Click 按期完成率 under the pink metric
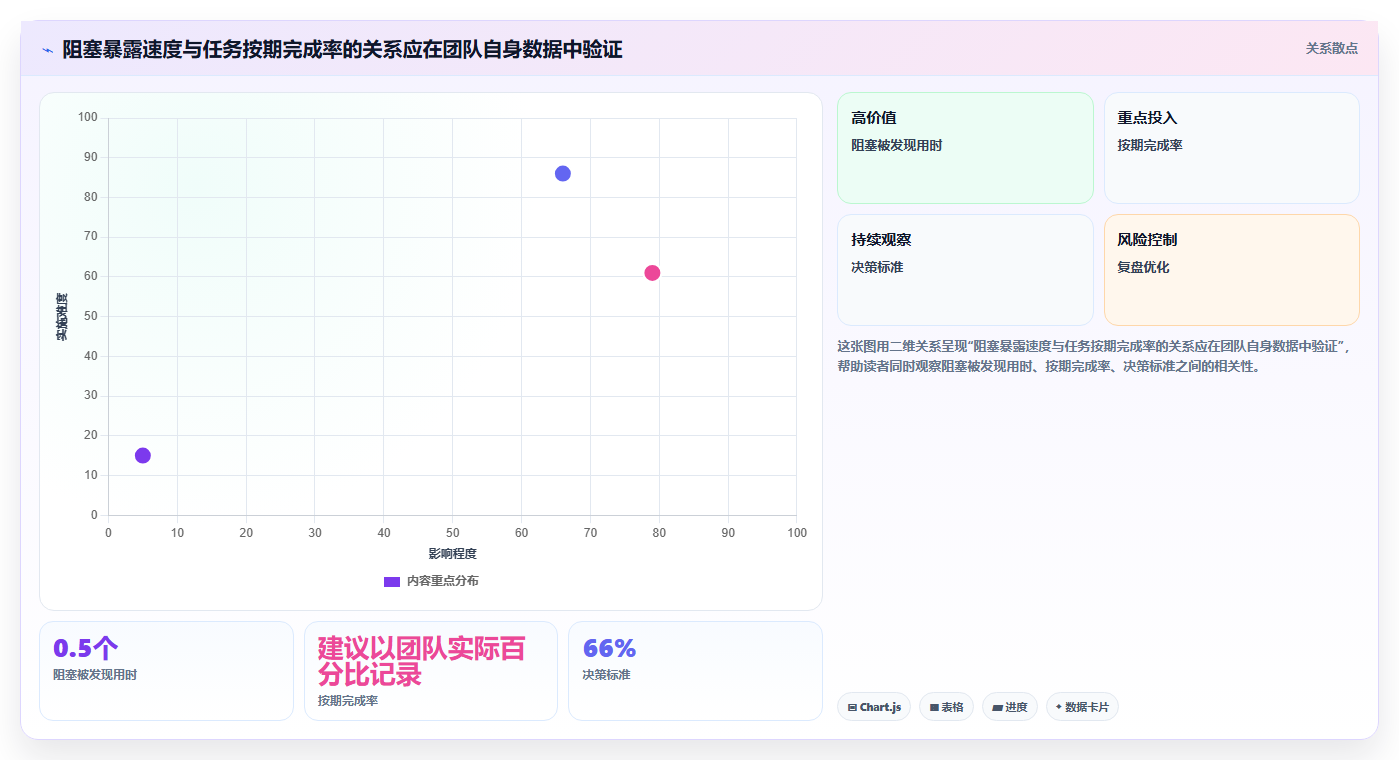 point(348,701)
